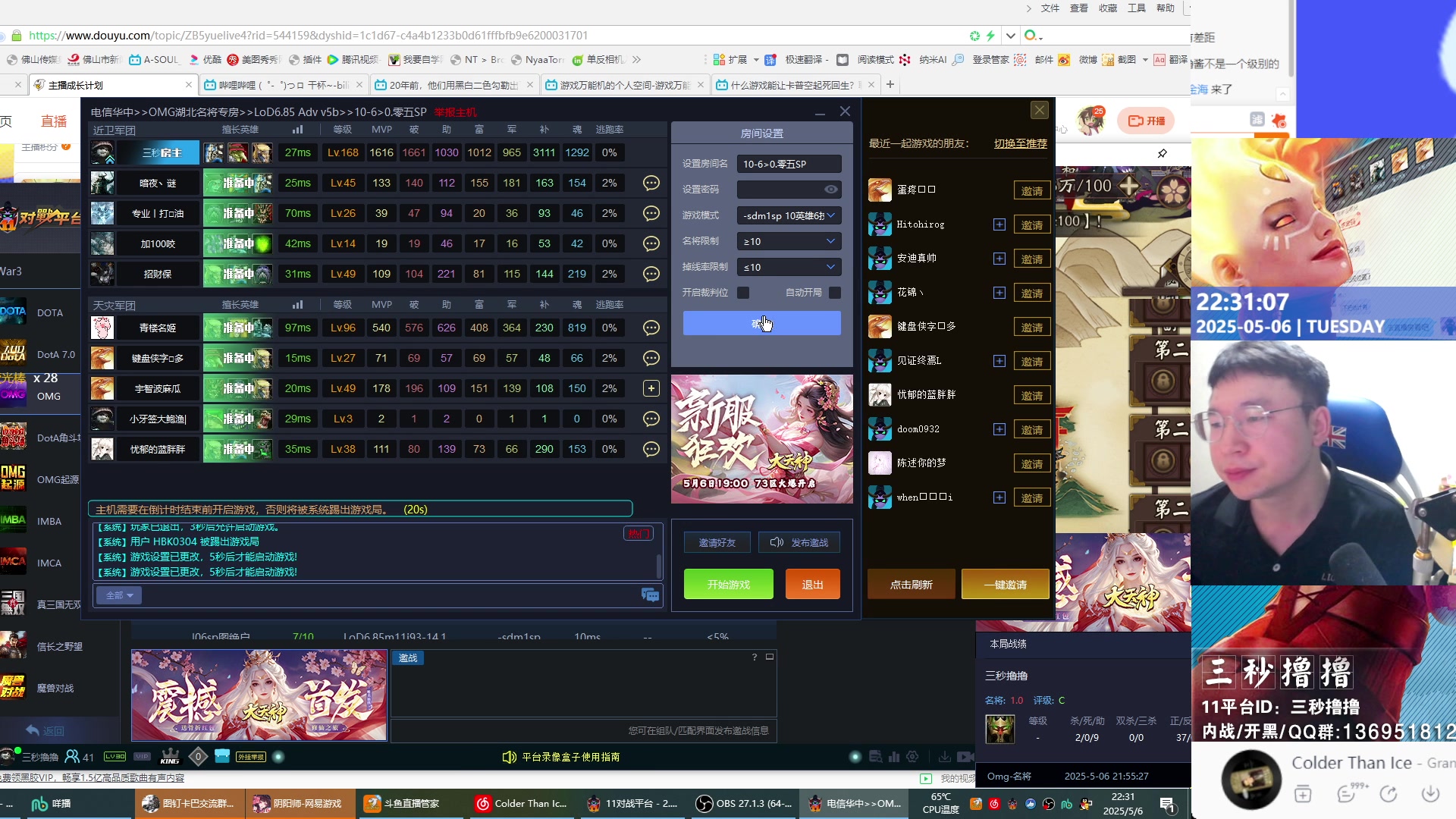1456x819 pixels.
Task: Open 全部 chat channel dropdown
Action: pyautogui.click(x=119, y=595)
